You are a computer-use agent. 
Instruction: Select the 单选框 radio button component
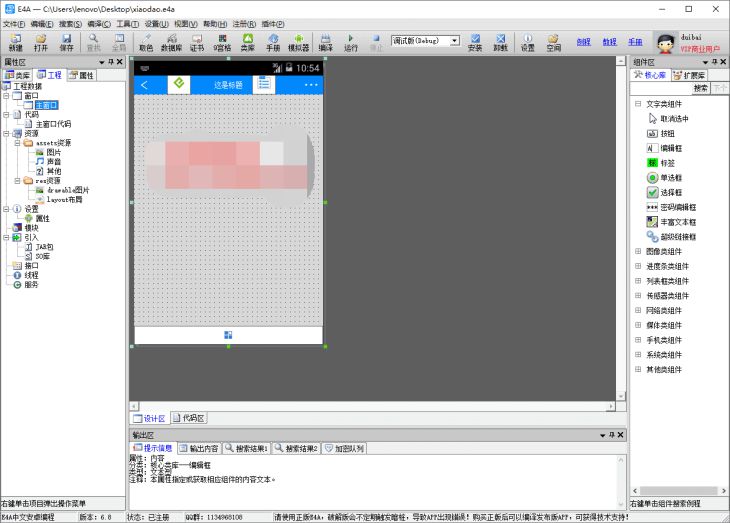click(665, 178)
